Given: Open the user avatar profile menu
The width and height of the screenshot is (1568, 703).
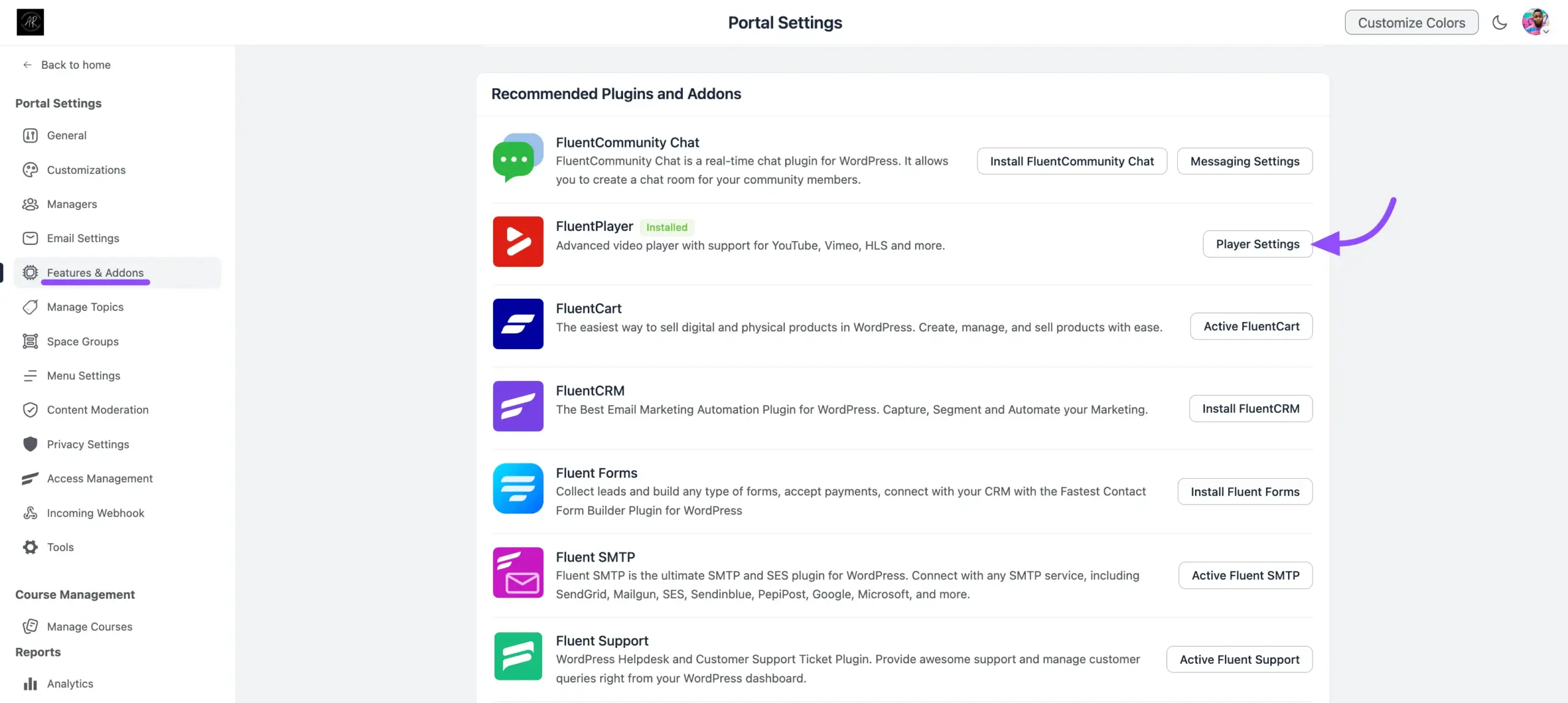Looking at the screenshot, I should click(x=1535, y=23).
